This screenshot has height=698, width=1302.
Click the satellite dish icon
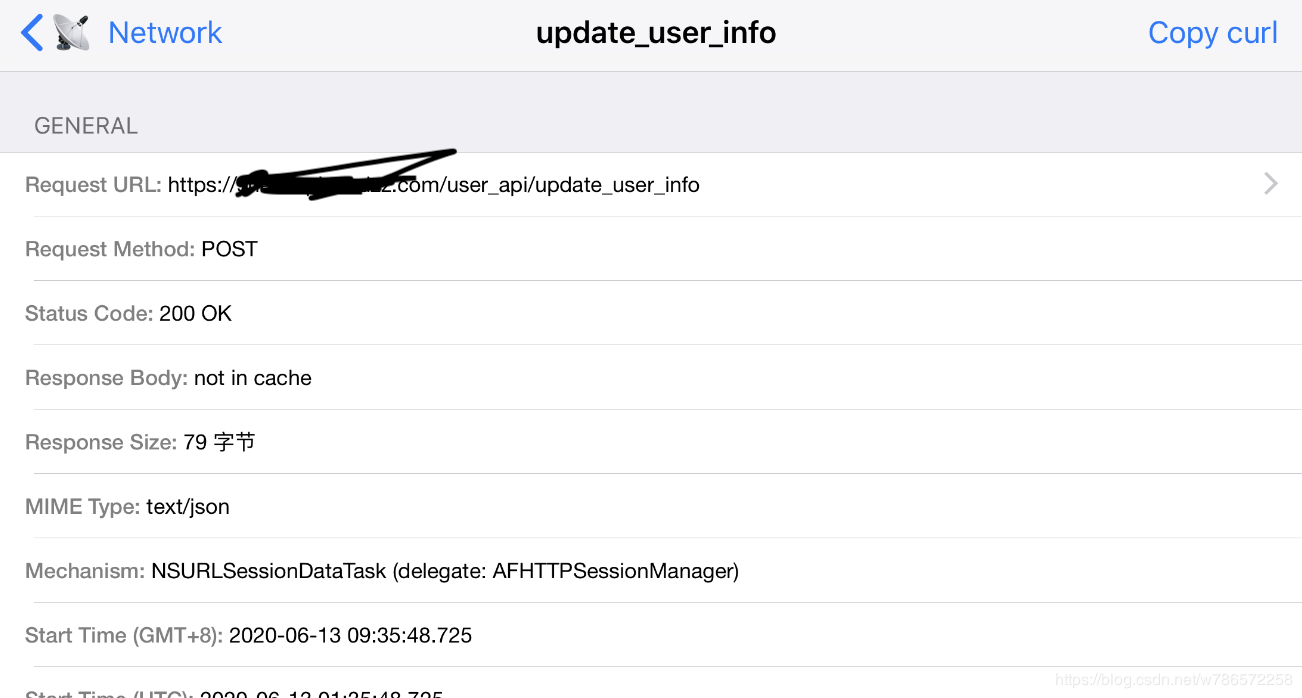tap(71, 33)
